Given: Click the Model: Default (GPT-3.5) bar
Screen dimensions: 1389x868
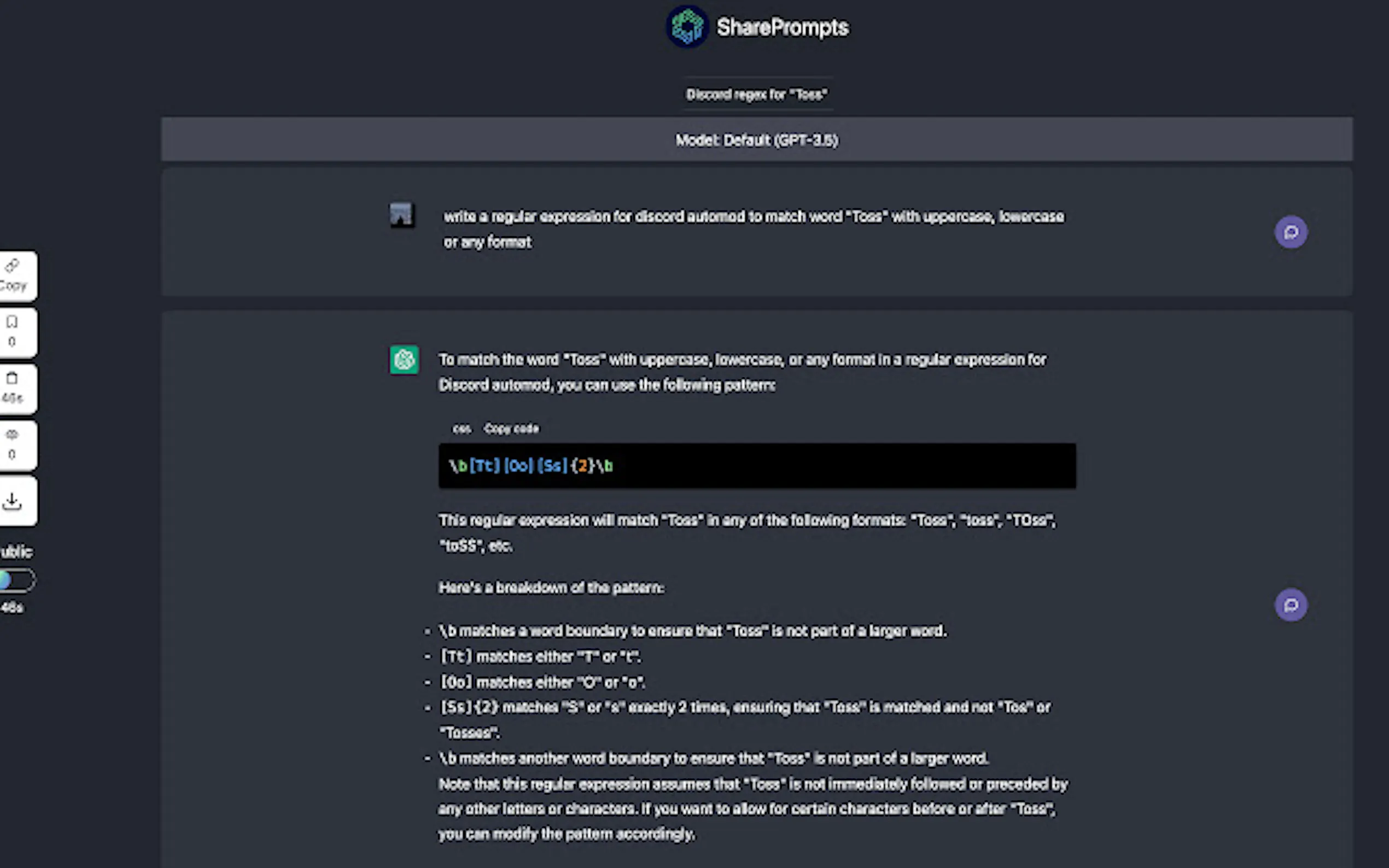Looking at the screenshot, I should point(757,139).
